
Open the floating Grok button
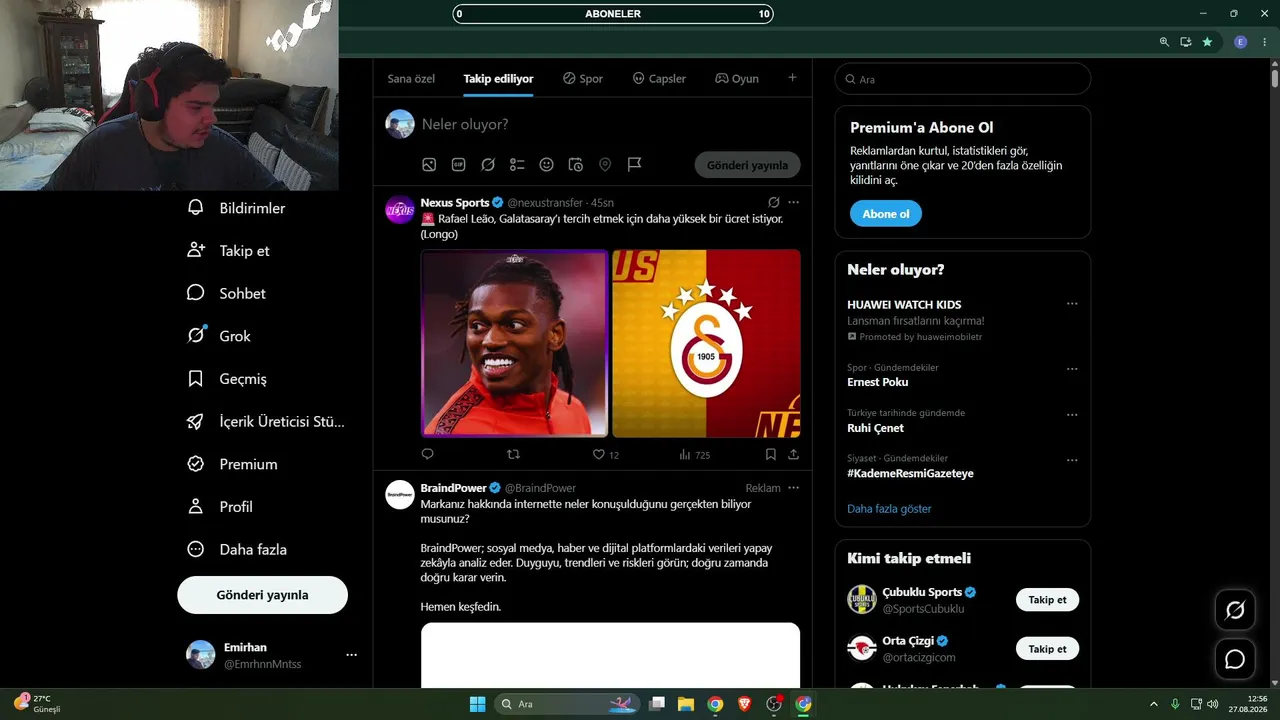coord(1235,610)
